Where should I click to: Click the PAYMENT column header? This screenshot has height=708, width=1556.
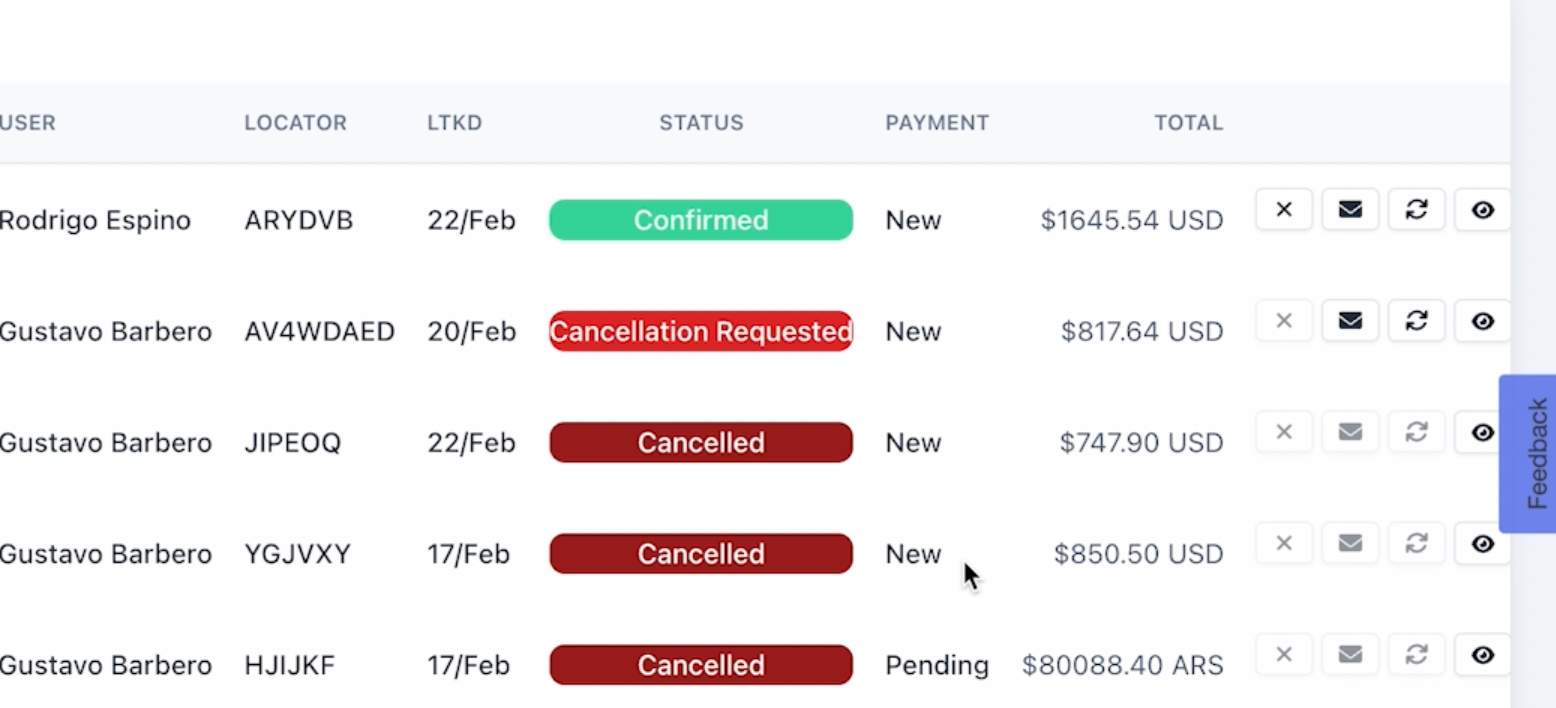[x=936, y=123]
